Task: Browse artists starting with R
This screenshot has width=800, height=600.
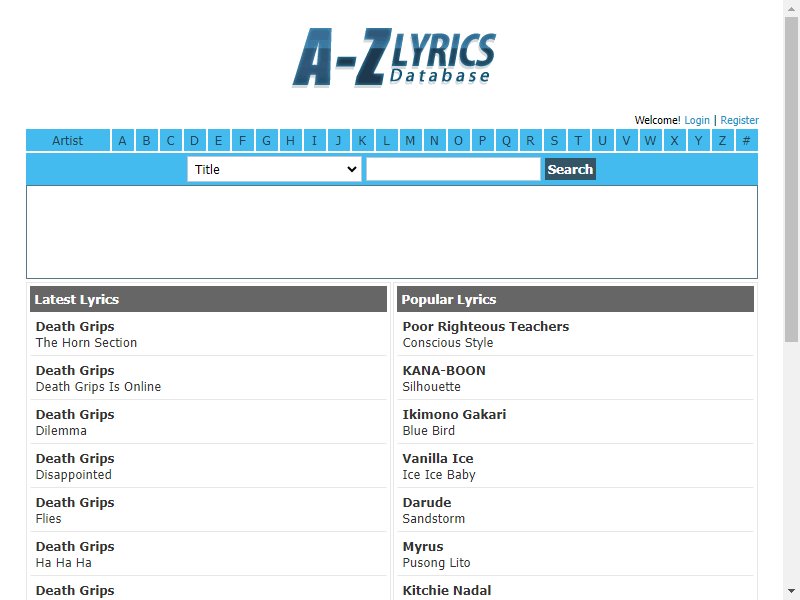Action: click(530, 141)
